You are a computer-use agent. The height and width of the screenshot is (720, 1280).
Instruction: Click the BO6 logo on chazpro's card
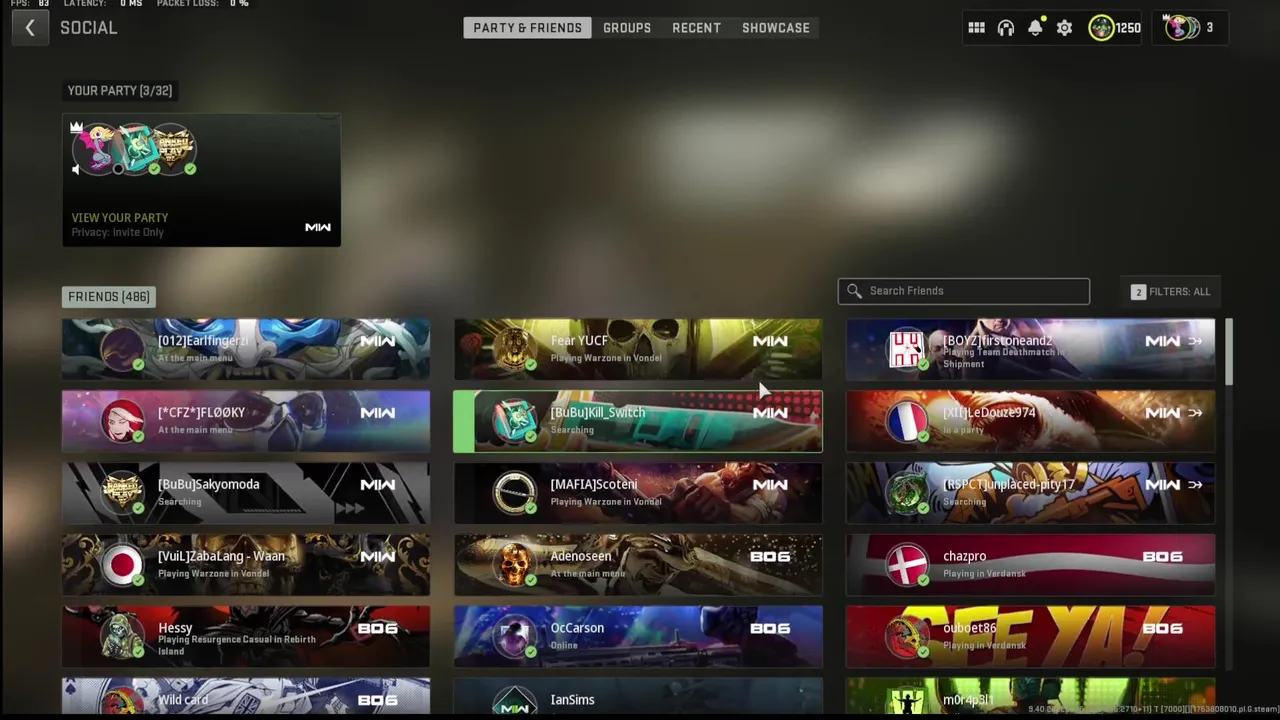[x=1162, y=557]
